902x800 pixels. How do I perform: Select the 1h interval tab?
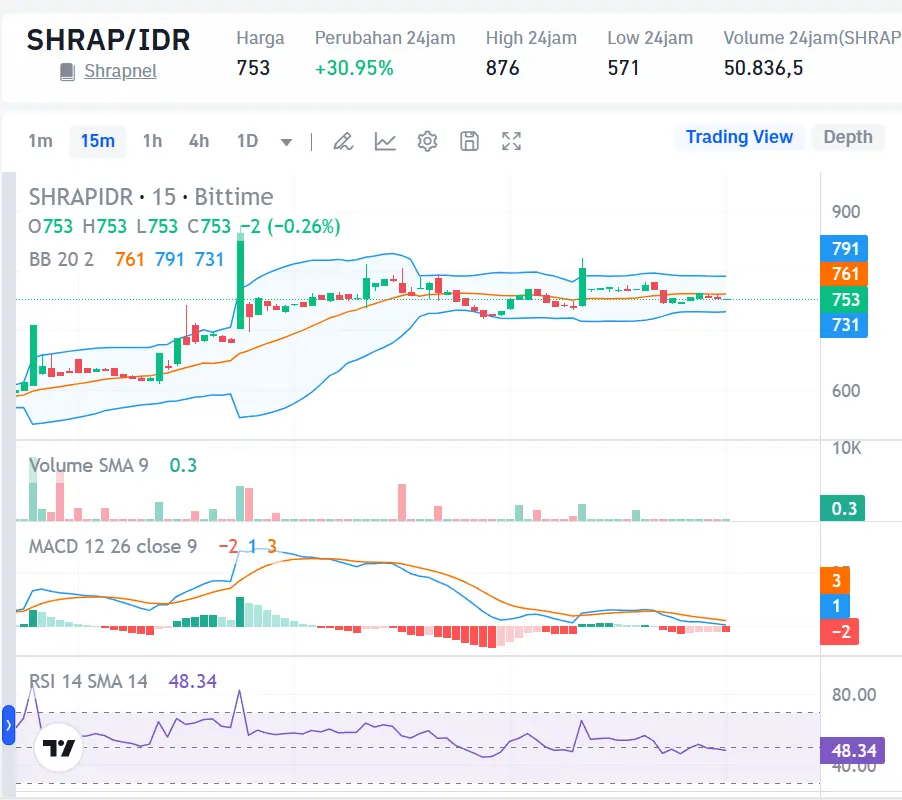(152, 141)
